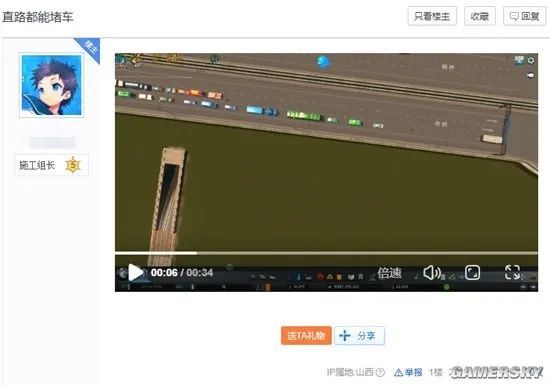Click the 00:06 / 00:34 time display
This screenshot has width=550, height=385.
click(182, 272)
